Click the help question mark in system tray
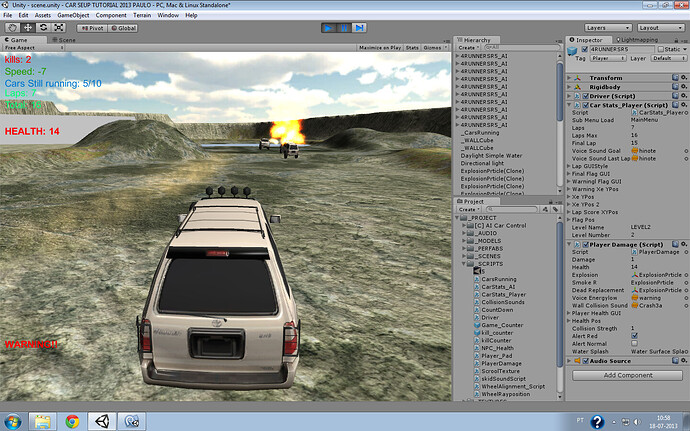The width and height of the screenshot is (690, 431). [x=597, y=422]
